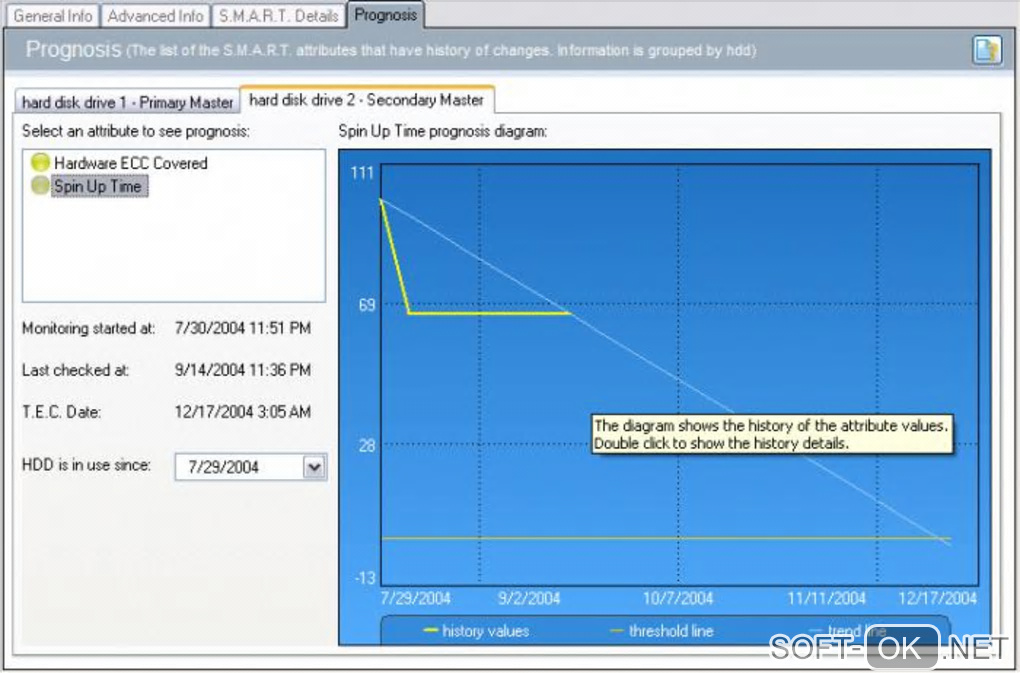1020x673 pixels.
Task: Click the history values legend label
Action: point(485,631)
